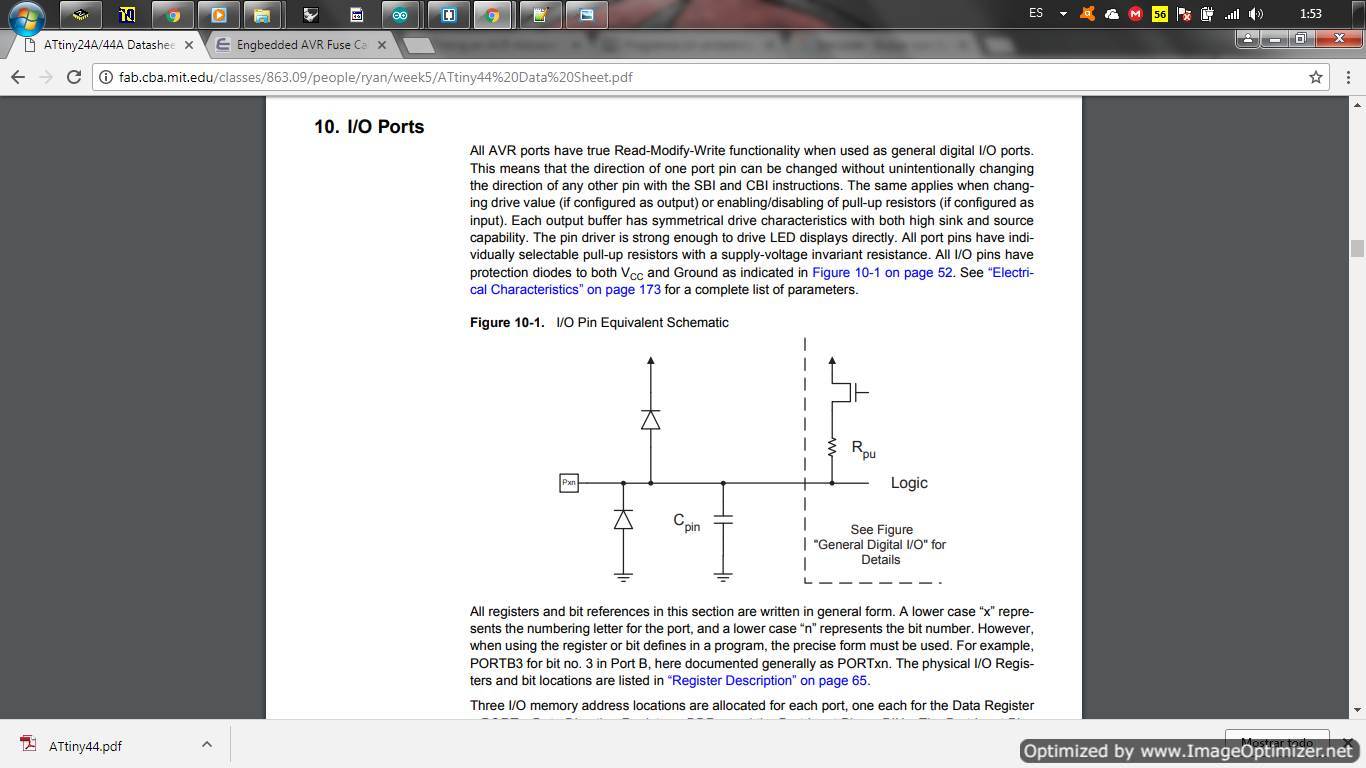This screenshot has height=768, width=1366.
Task: Show hidden system tray icons
Action: 1063,14
